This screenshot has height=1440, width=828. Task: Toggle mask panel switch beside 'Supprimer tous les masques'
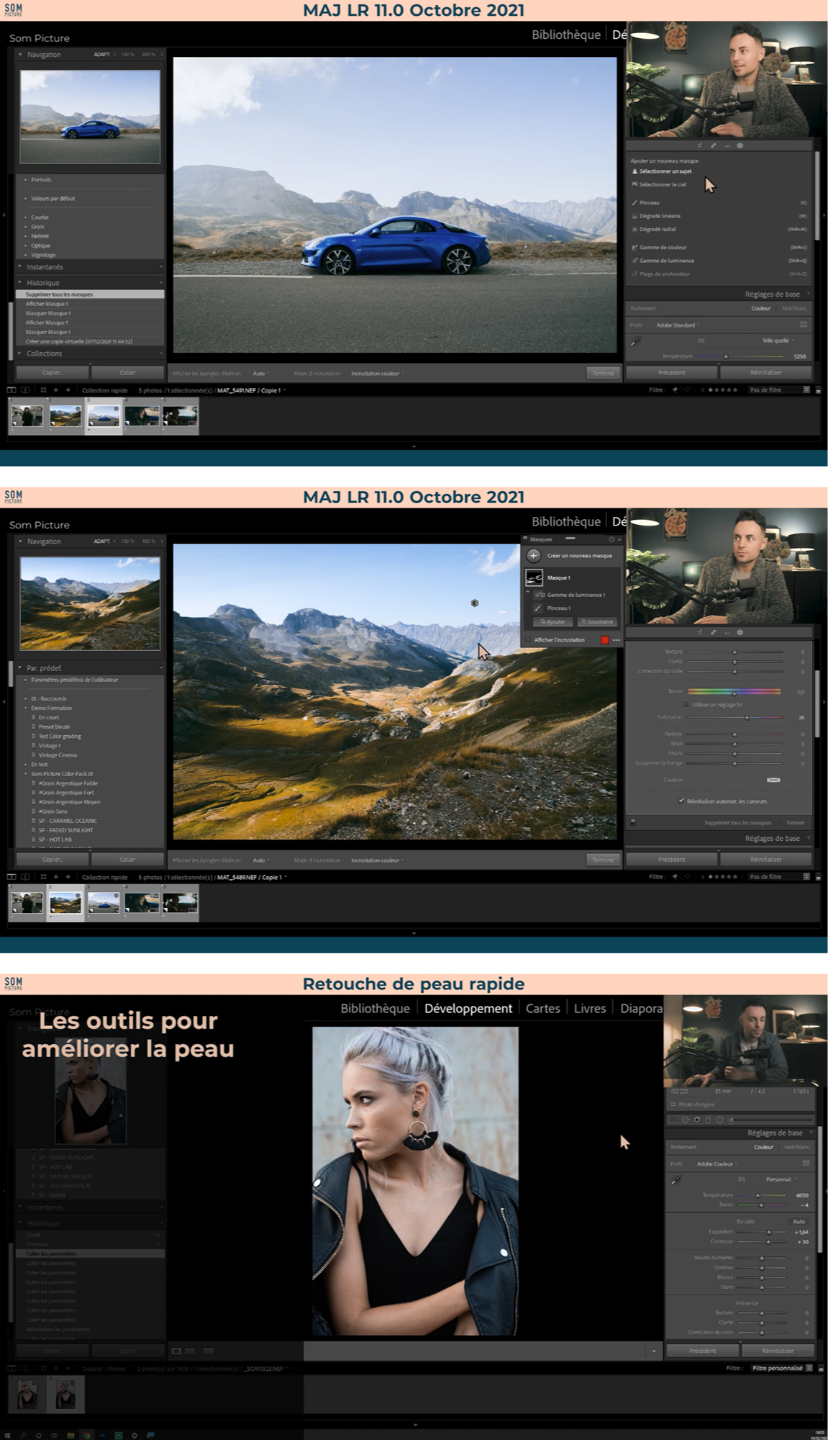click(x=632, y=822)
